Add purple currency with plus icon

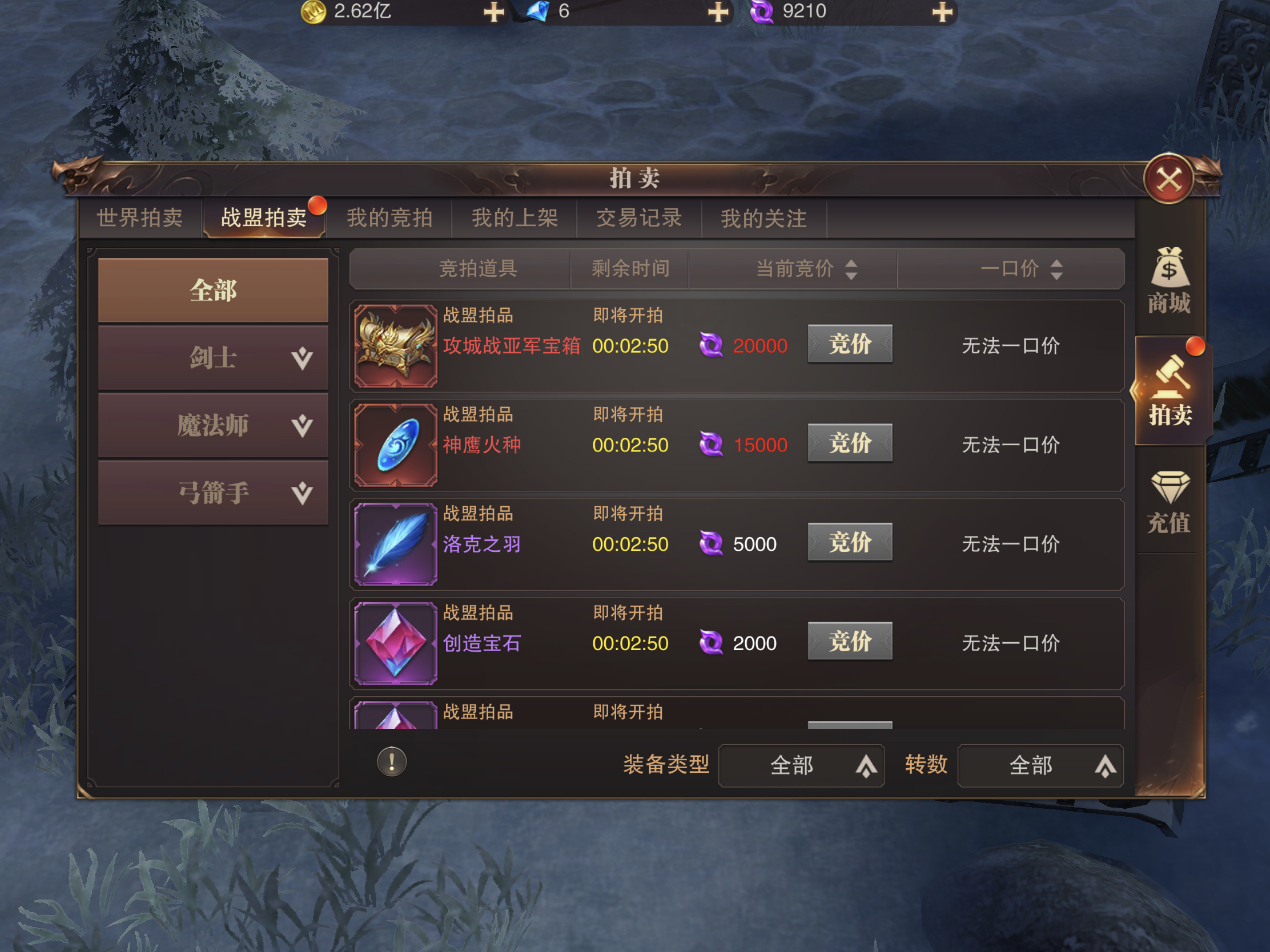[x=942, y=11]
